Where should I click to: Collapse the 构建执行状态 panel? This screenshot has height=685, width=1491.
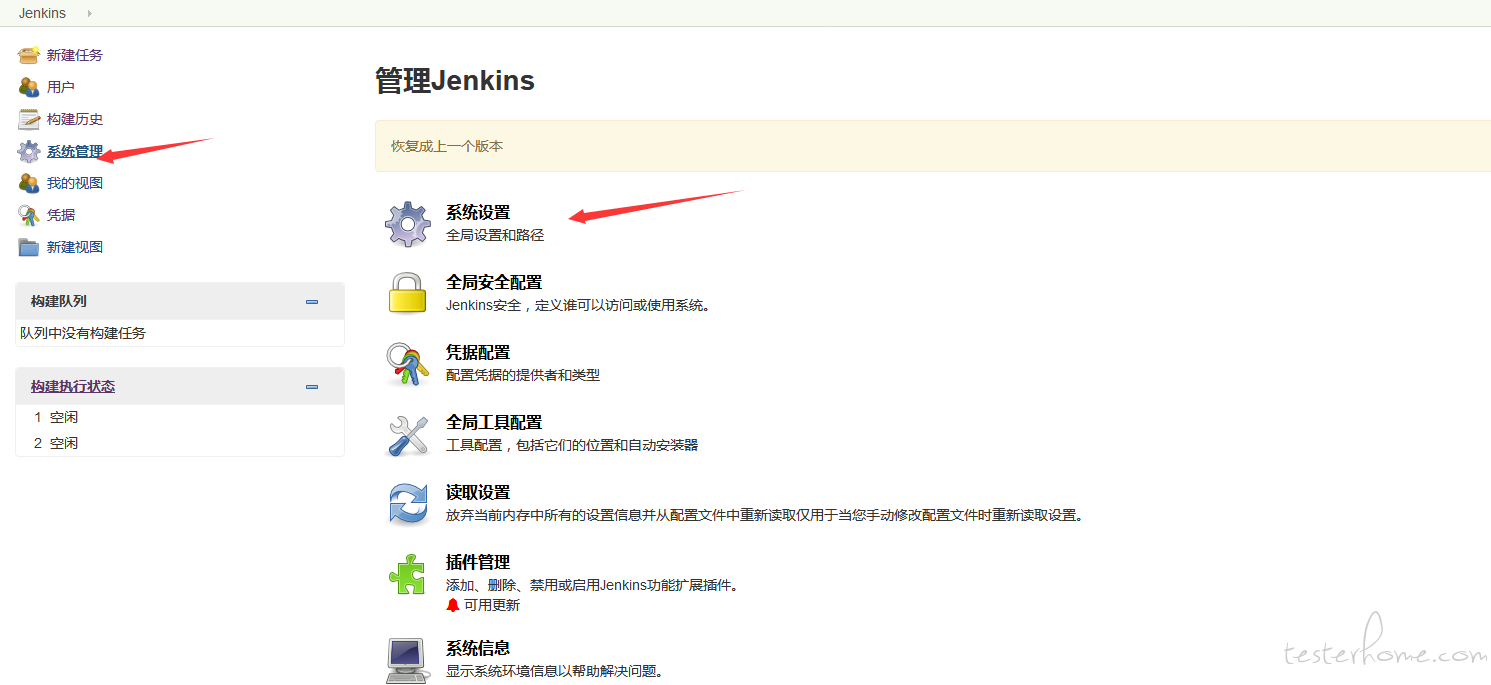pos(312,386)
